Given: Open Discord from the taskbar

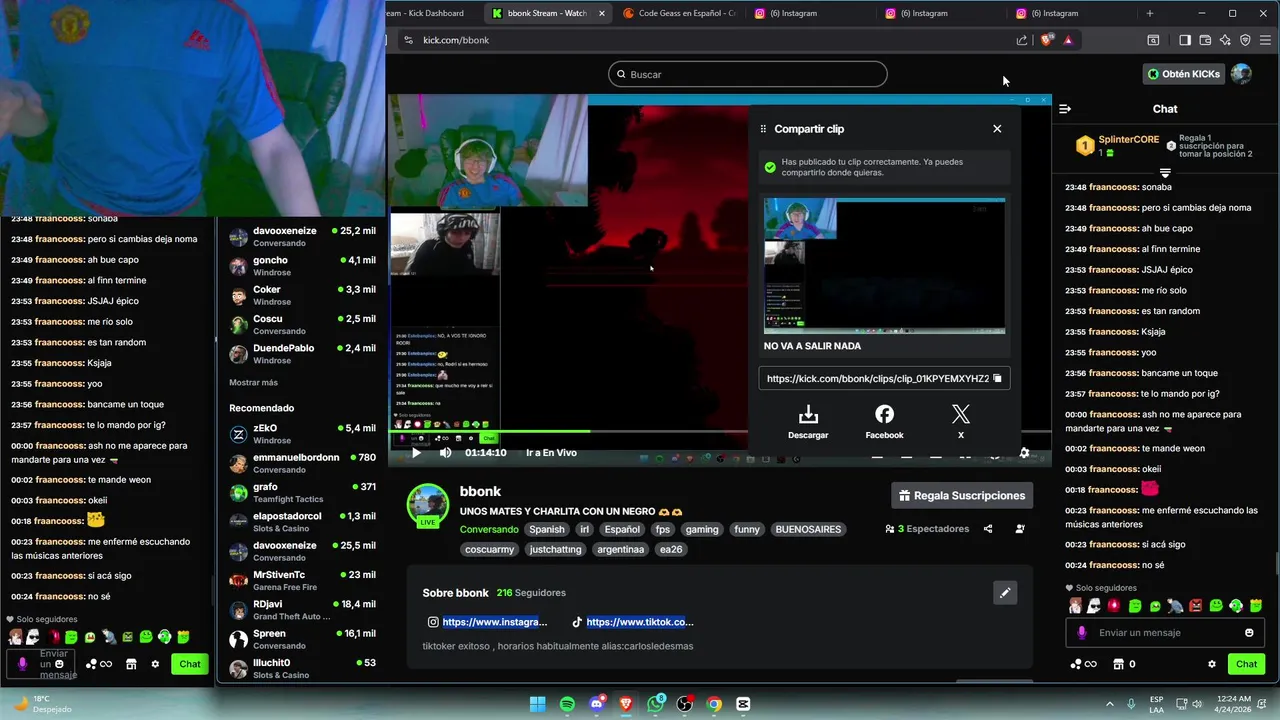Looking at the screenshot, I should tap(597, 704).
